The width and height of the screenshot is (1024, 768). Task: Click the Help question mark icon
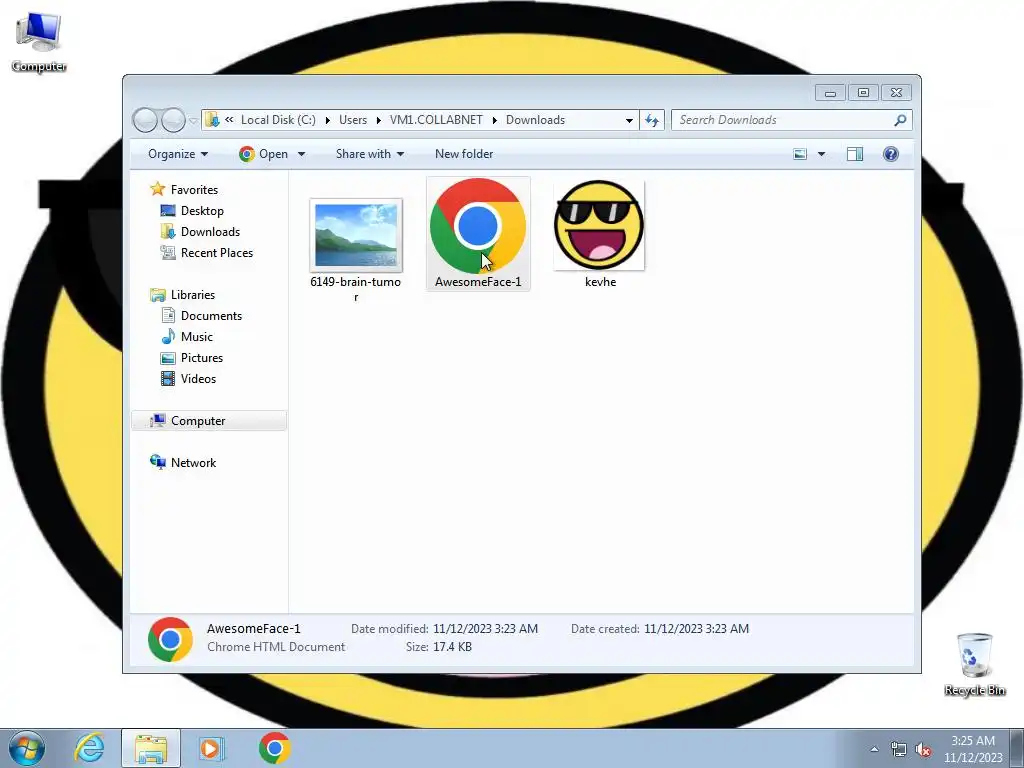pyautogui.click(x=891, y=154)
